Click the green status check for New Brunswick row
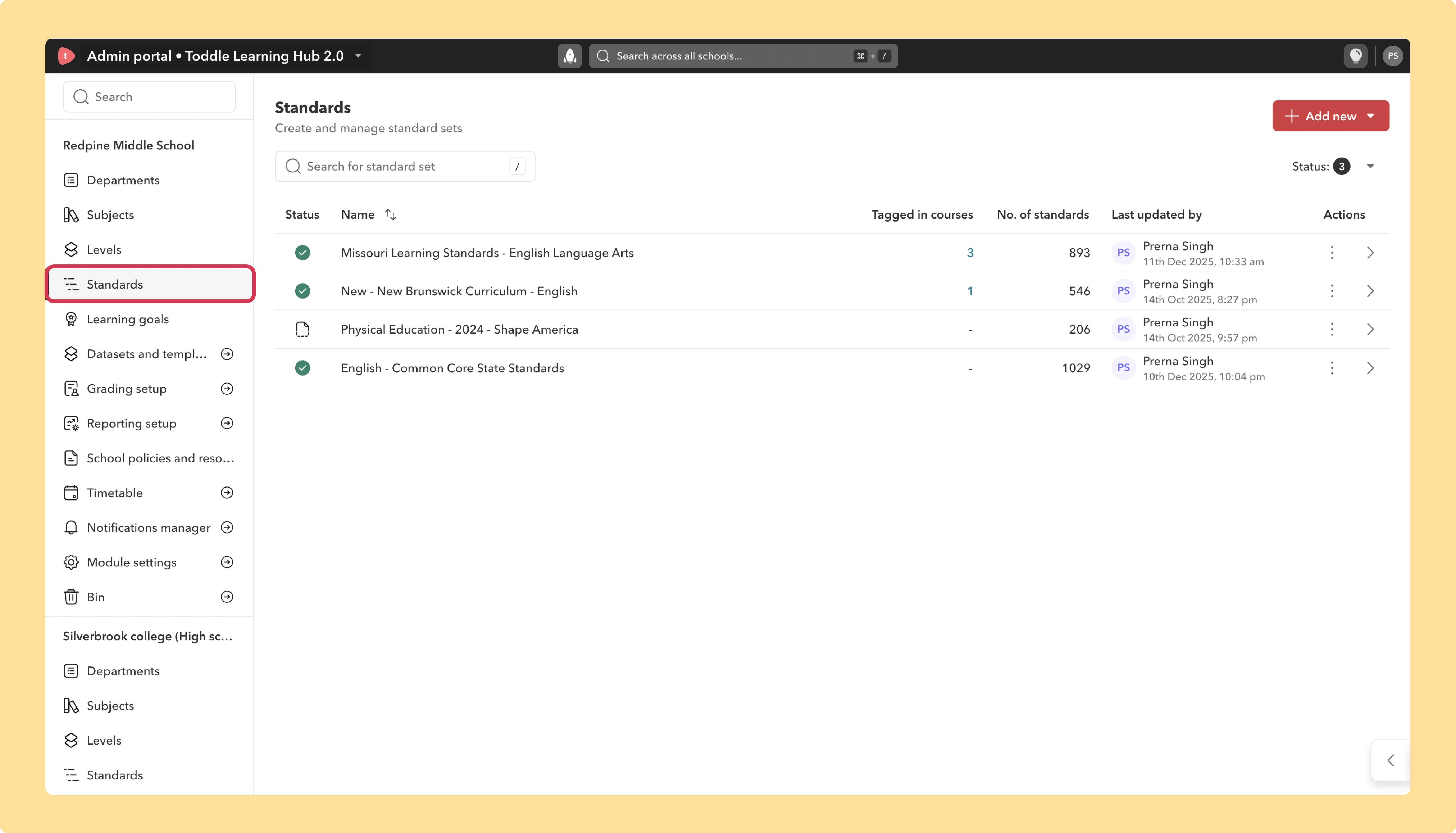The width and height of the screenshot is (1456, 833). tap(303, 291)
